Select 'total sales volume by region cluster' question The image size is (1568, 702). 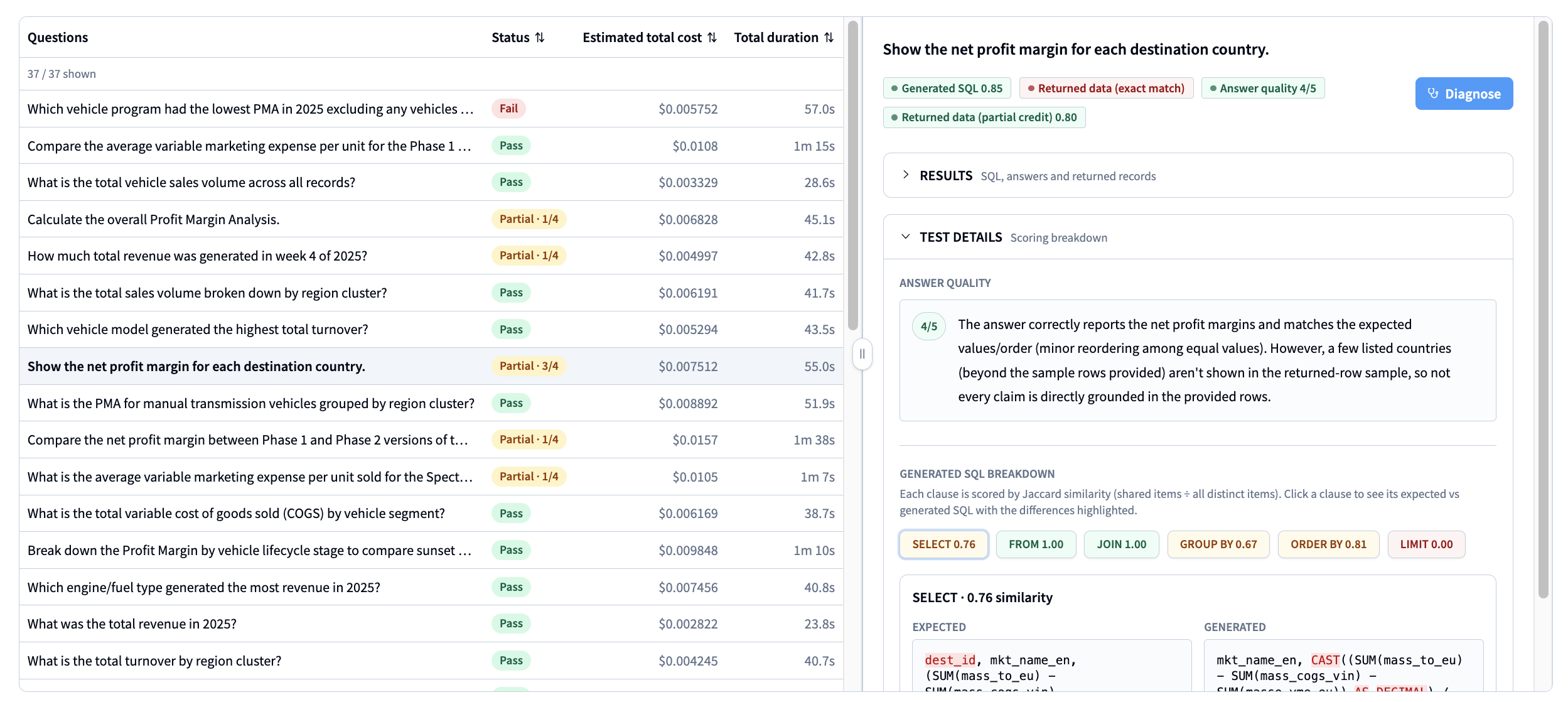[431, 293]
